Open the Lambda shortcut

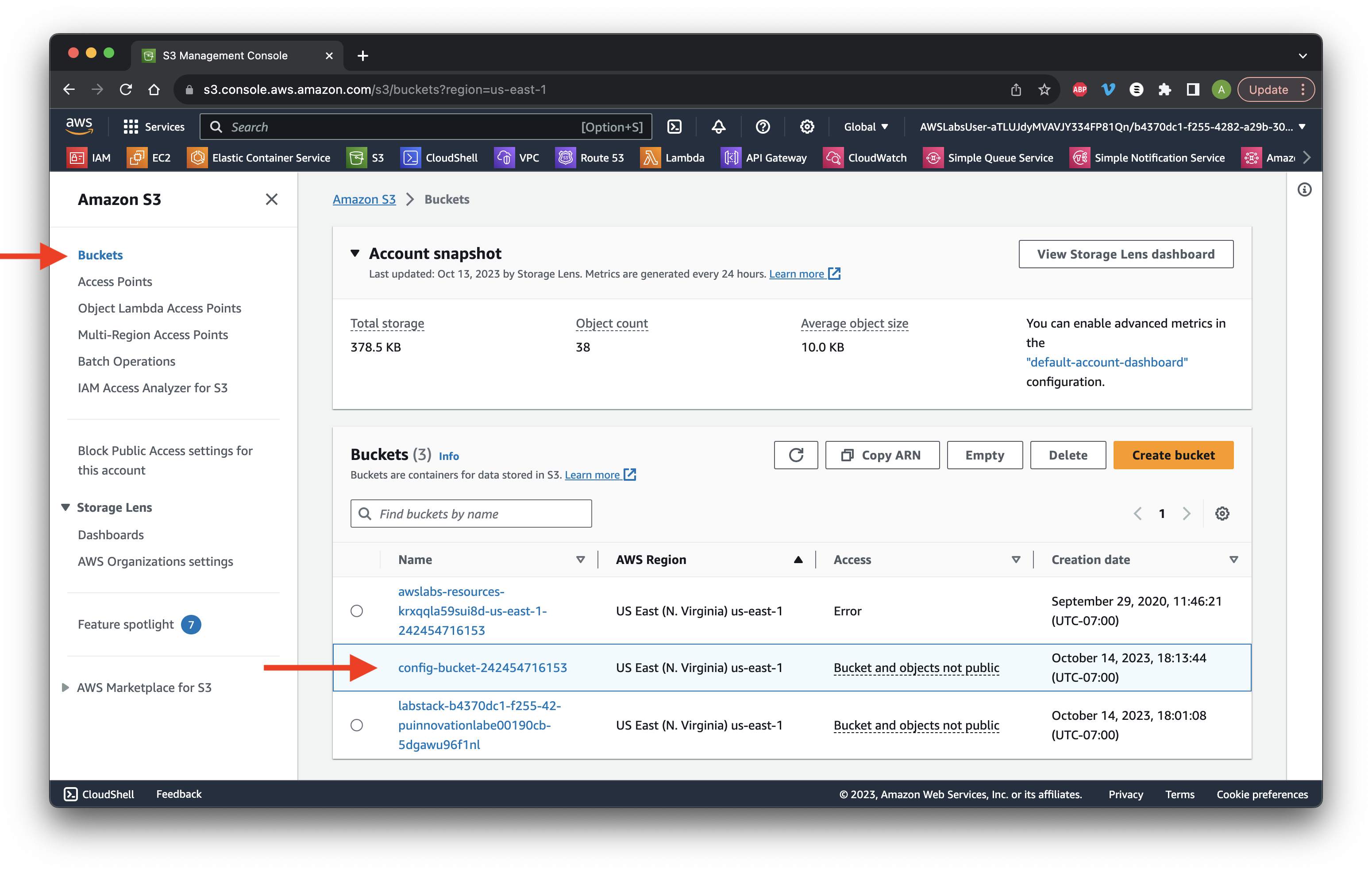pyautogui.click(x=672, y=158)
